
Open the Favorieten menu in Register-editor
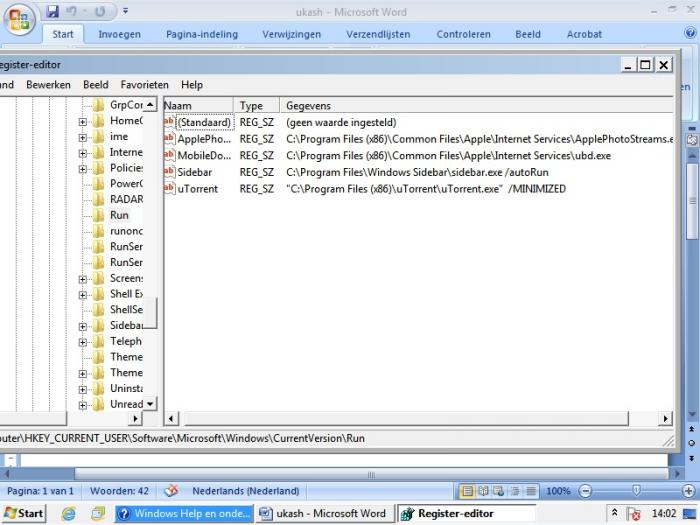coord(144,85)
